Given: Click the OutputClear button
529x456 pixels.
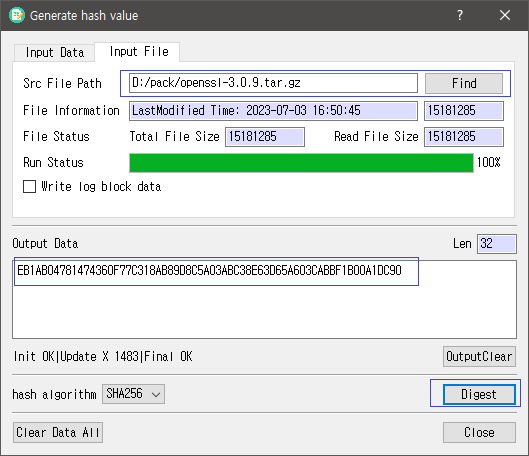Looking at the screenshot, I should (479, 357).
